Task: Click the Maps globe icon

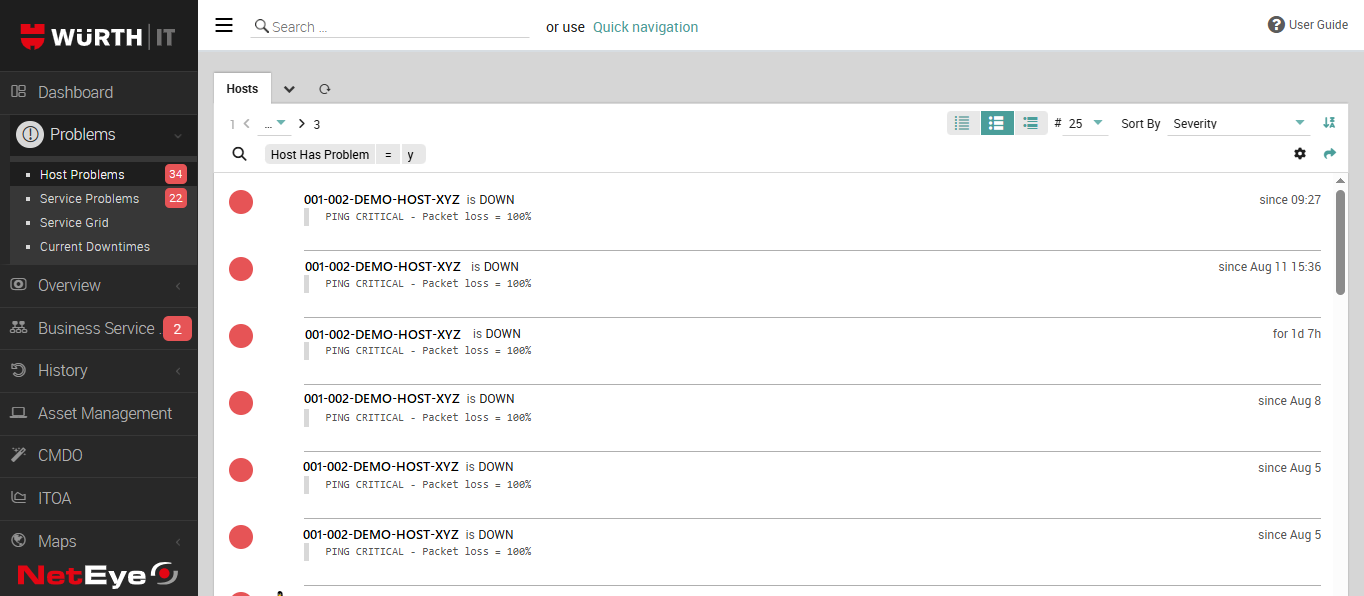Action: 18,541
